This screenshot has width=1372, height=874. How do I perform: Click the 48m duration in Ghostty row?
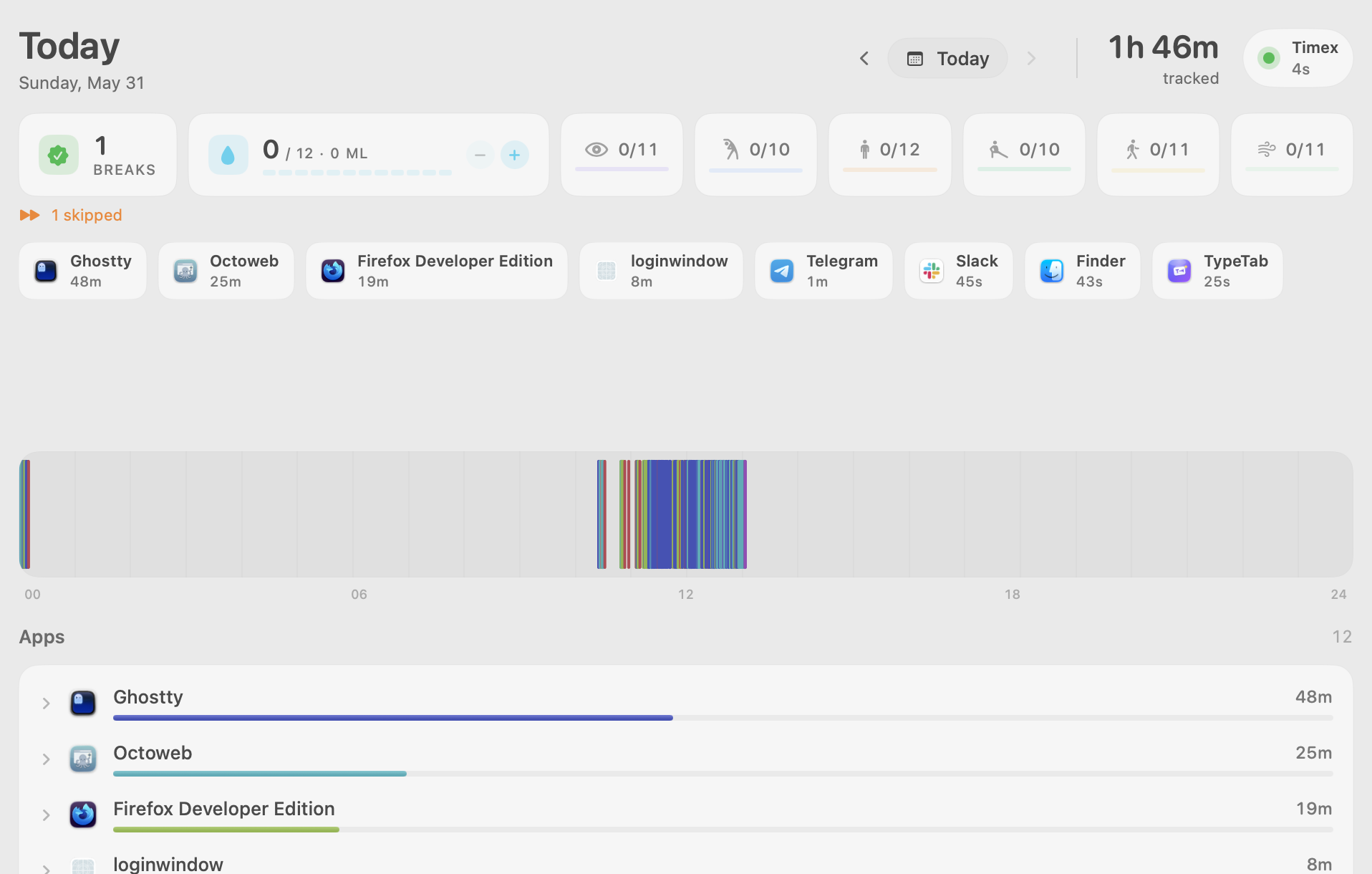tap(1313, 697)
